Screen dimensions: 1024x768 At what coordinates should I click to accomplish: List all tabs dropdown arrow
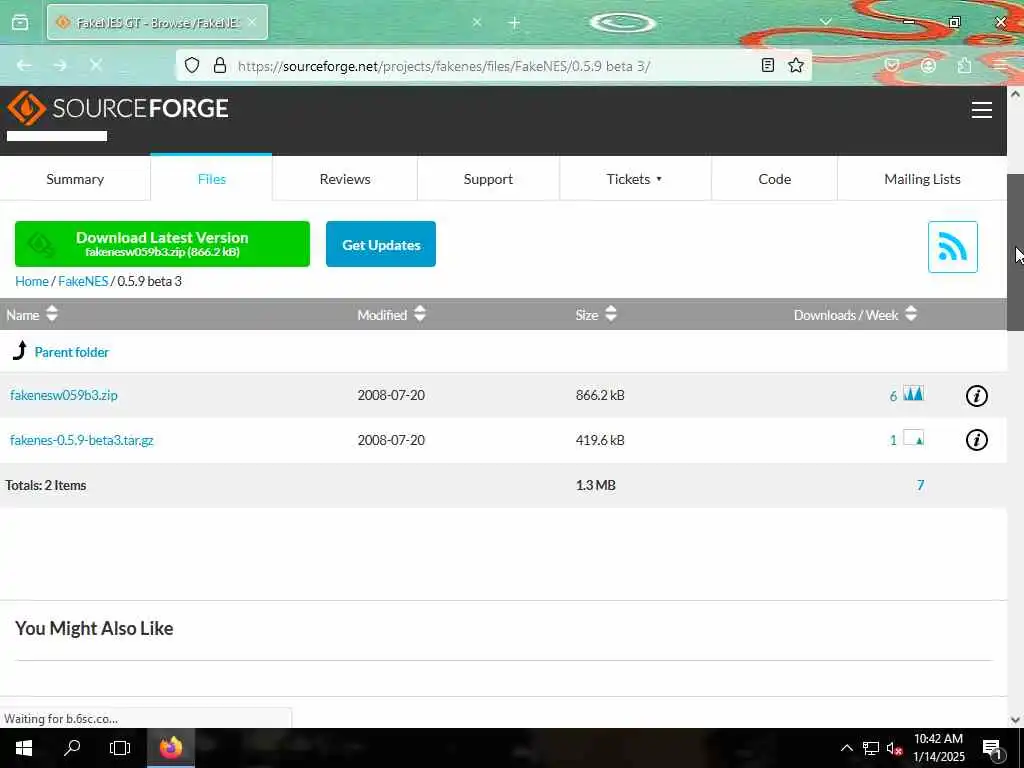pos(825,22)
